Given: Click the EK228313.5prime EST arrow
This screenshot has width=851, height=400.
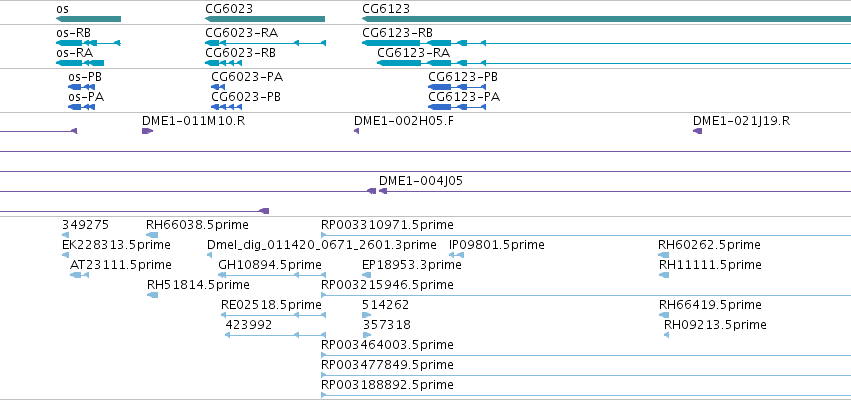Looking at the screenshot, I should pos(65,255).
